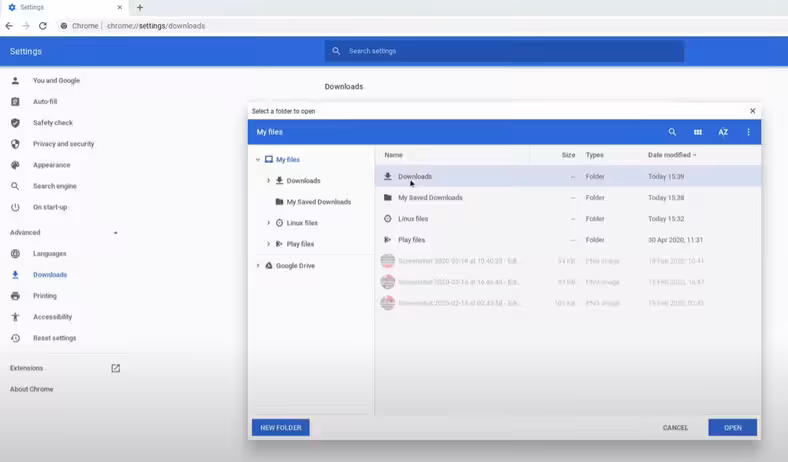Select Linux files row in file list
Viewport: 788px width, 462px height.
(x=568, y=219)
